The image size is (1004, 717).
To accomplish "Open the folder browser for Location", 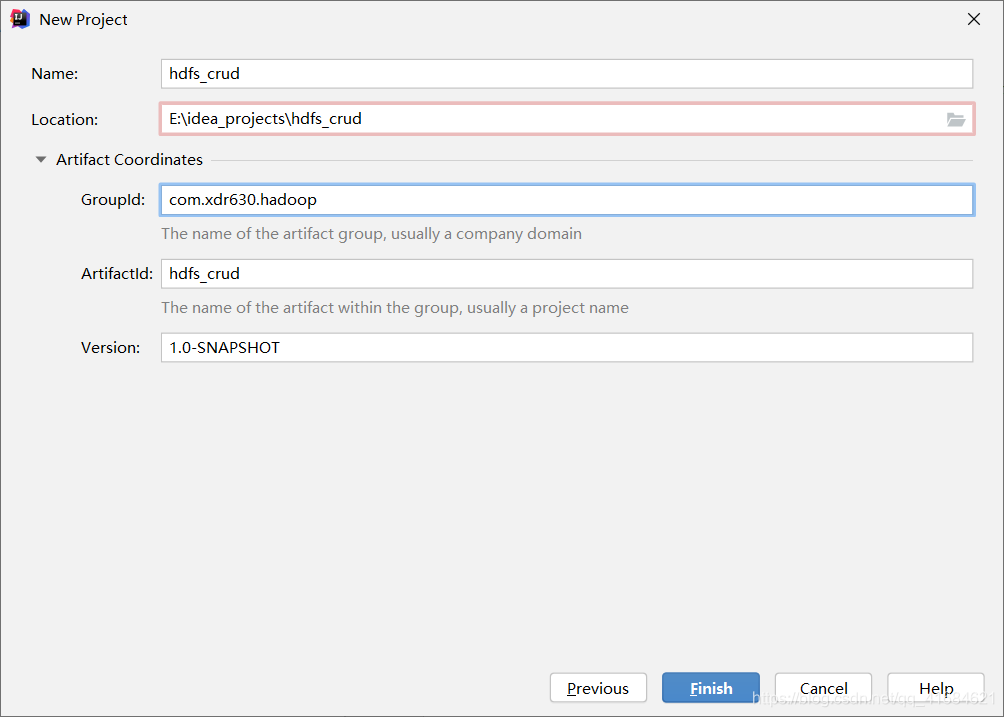I will (x=955, y=119).
